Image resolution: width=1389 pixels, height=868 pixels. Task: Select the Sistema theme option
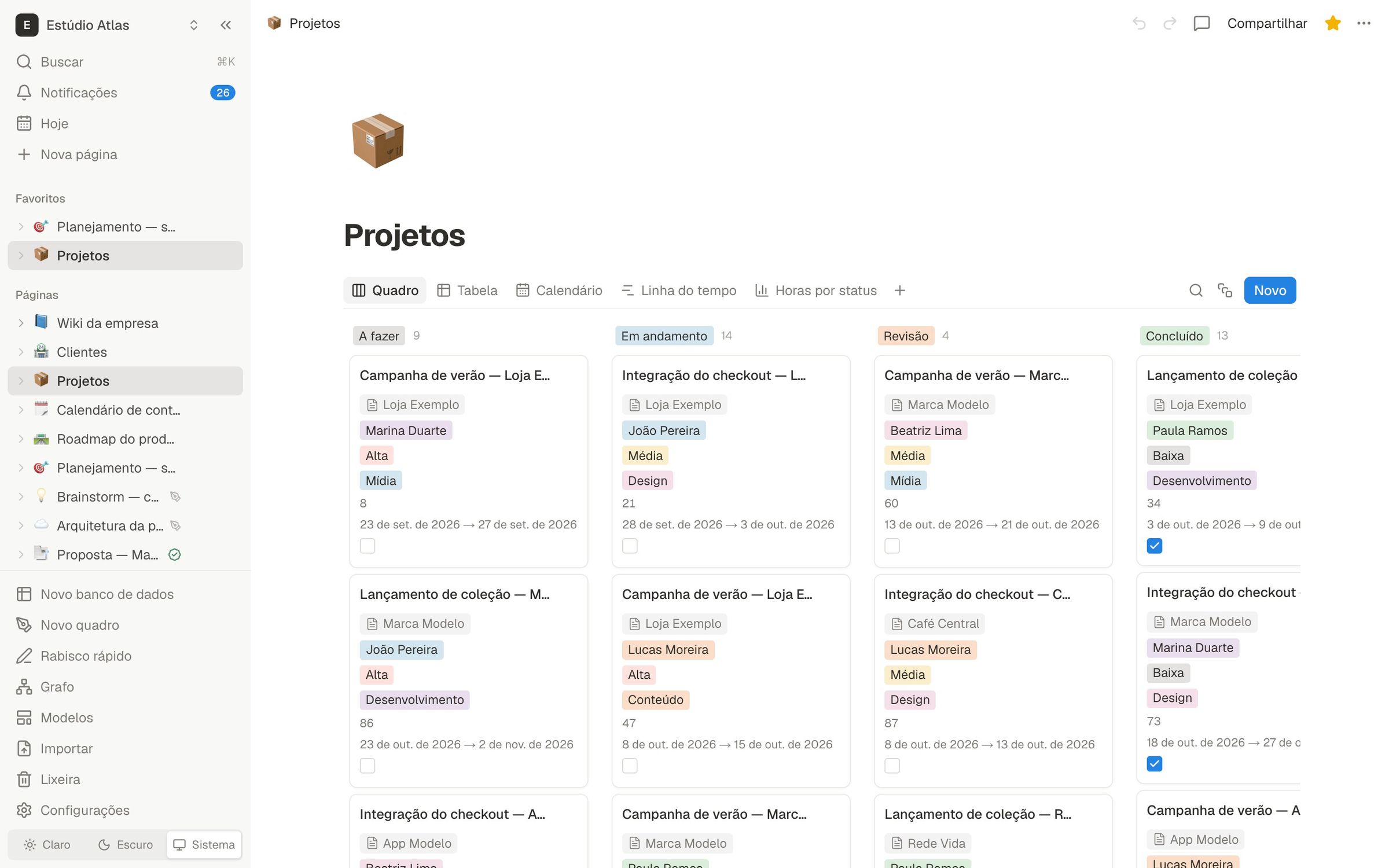click(204, 845)
